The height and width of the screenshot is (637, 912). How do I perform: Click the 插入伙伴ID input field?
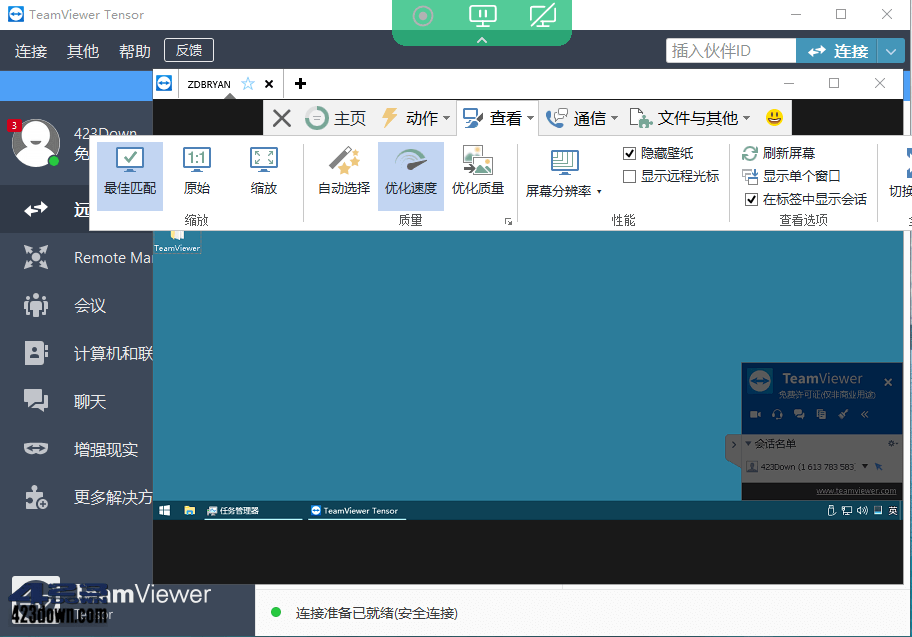pyautogui.click(x=731, y=50)
